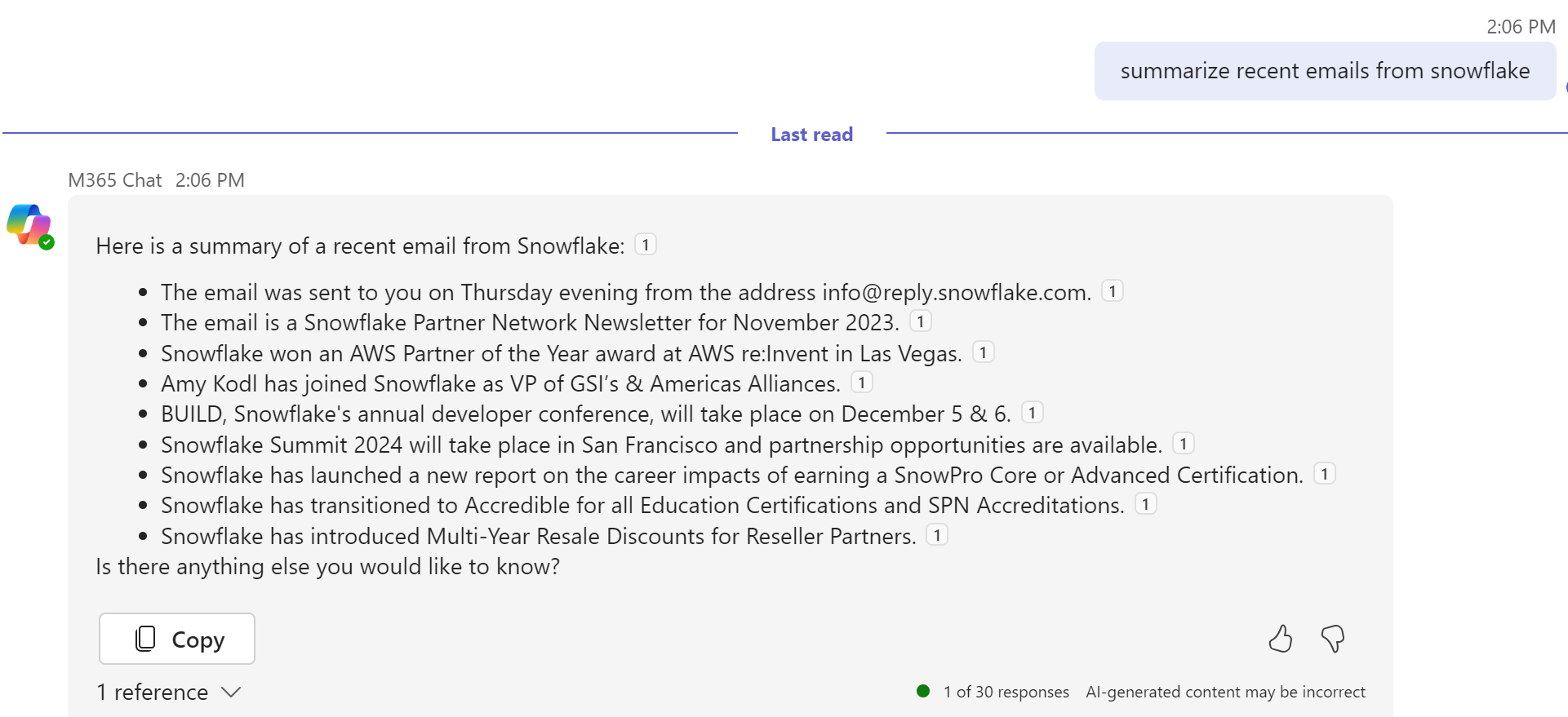The width and height of the screenshot is (1568, 717).
Task: Open citation 1 next to Amy Kodl line
Action: (x=861, y=383)
